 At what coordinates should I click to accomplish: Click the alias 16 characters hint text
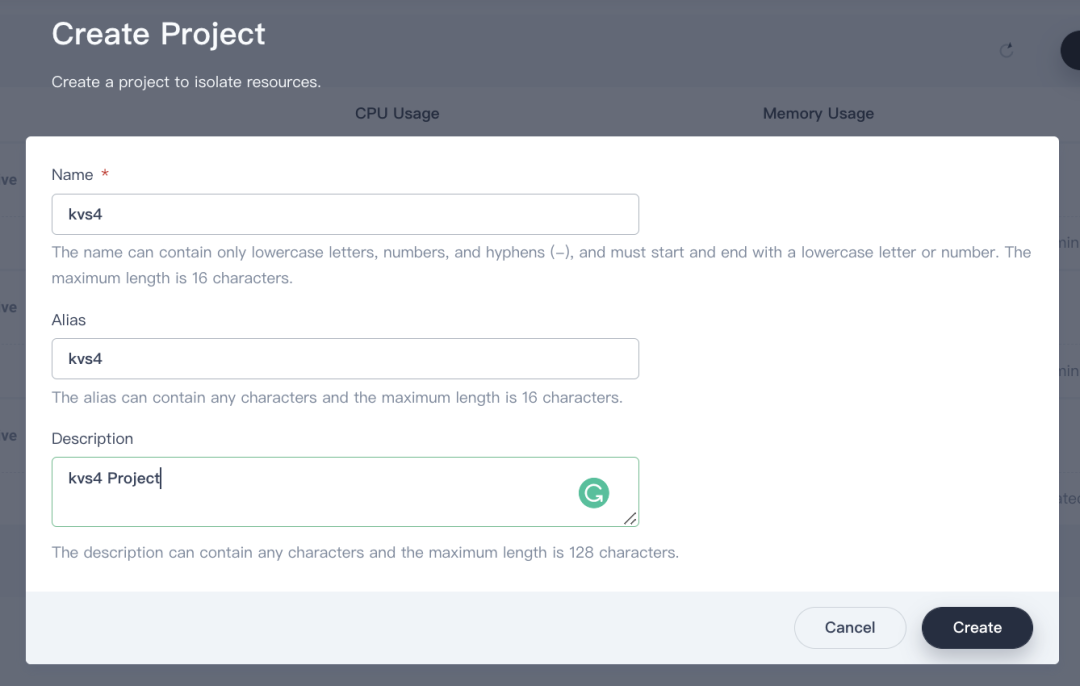(x=337, y=397)
